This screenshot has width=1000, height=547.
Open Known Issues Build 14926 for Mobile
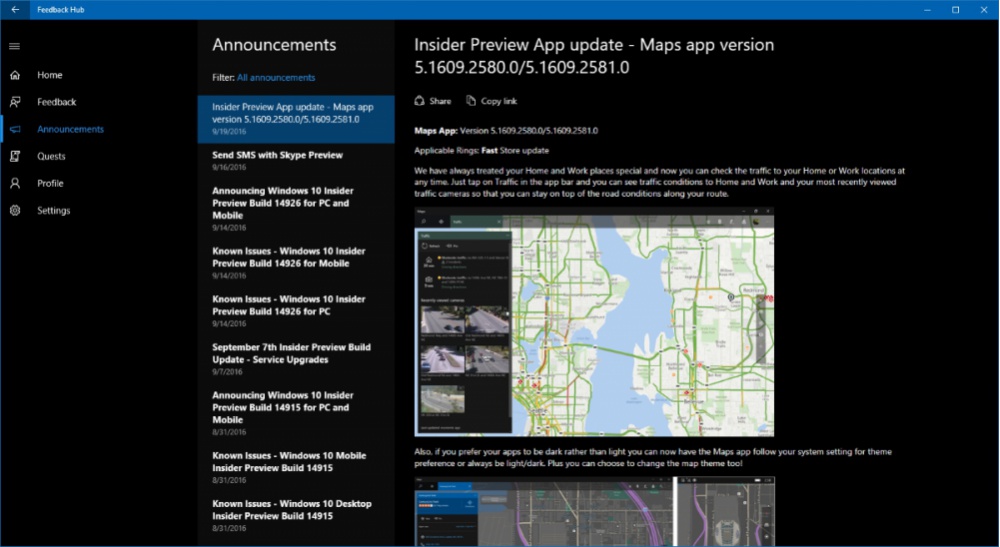point(296,263)
